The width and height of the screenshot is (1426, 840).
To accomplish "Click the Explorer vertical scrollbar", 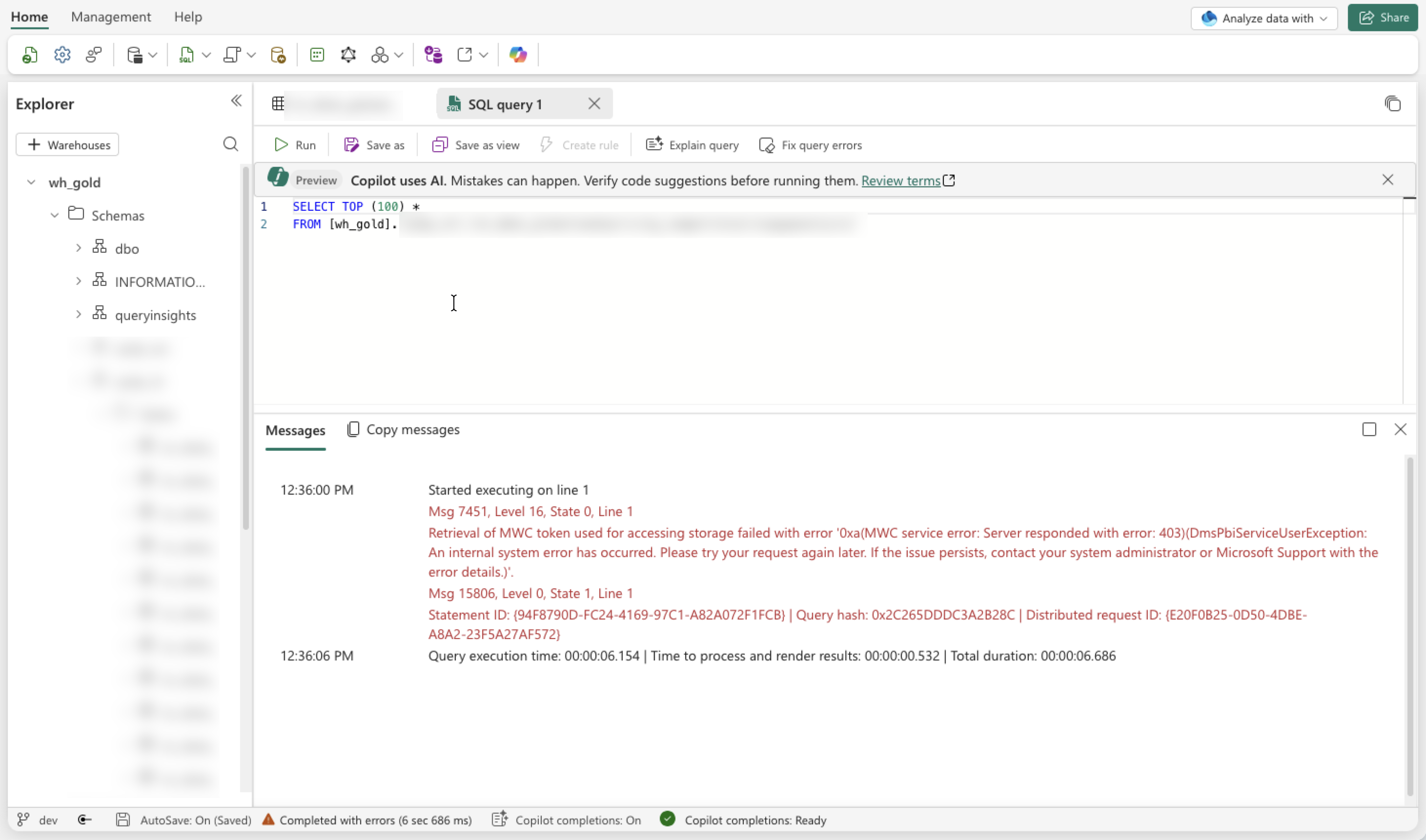I will click(246, 348).
